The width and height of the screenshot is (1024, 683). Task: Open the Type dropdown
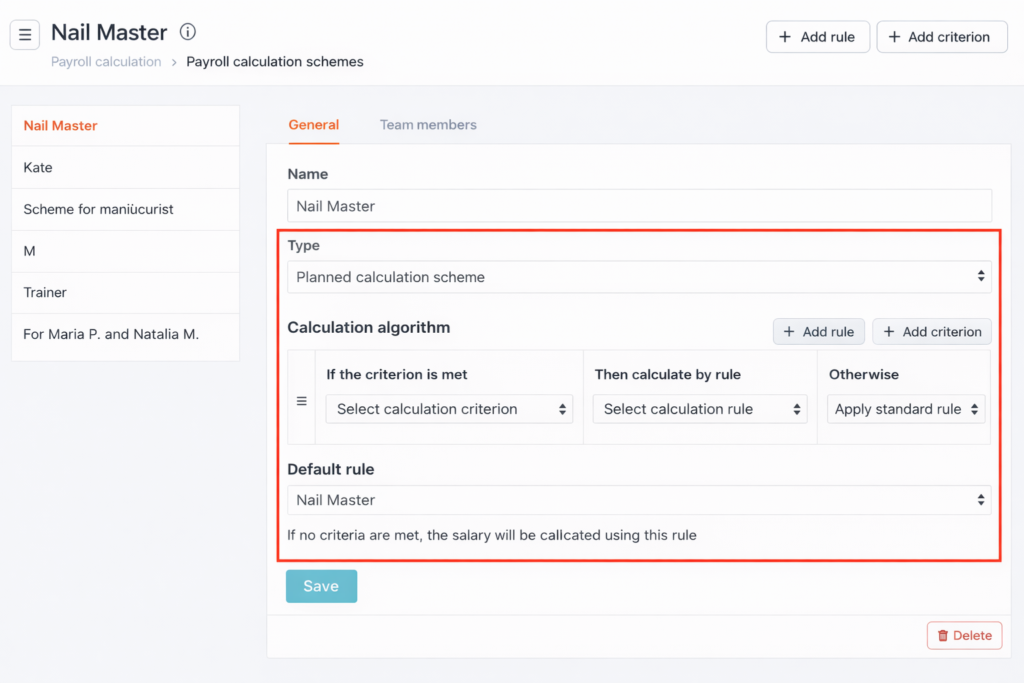pos(639,277)
